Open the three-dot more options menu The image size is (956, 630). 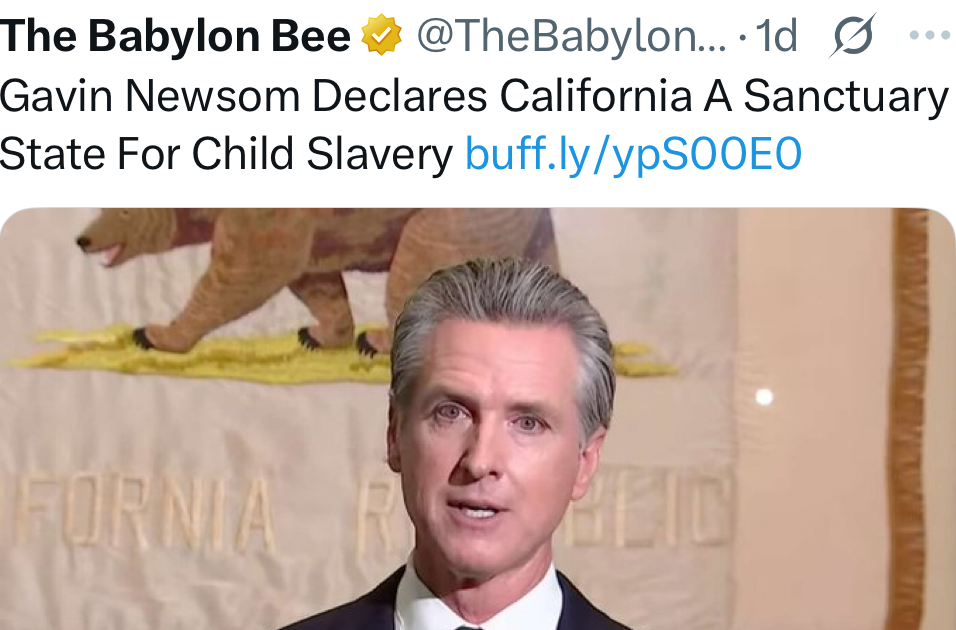click(929, 35)
